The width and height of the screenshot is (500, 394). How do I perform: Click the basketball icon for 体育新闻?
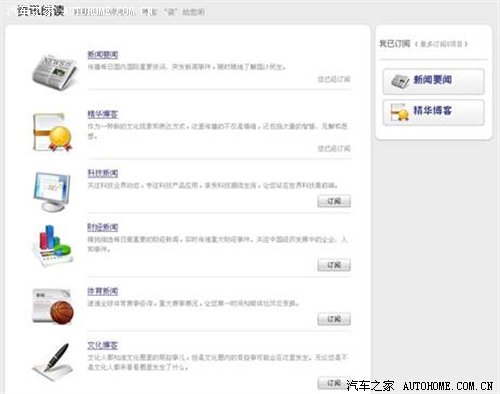(53, 307)
